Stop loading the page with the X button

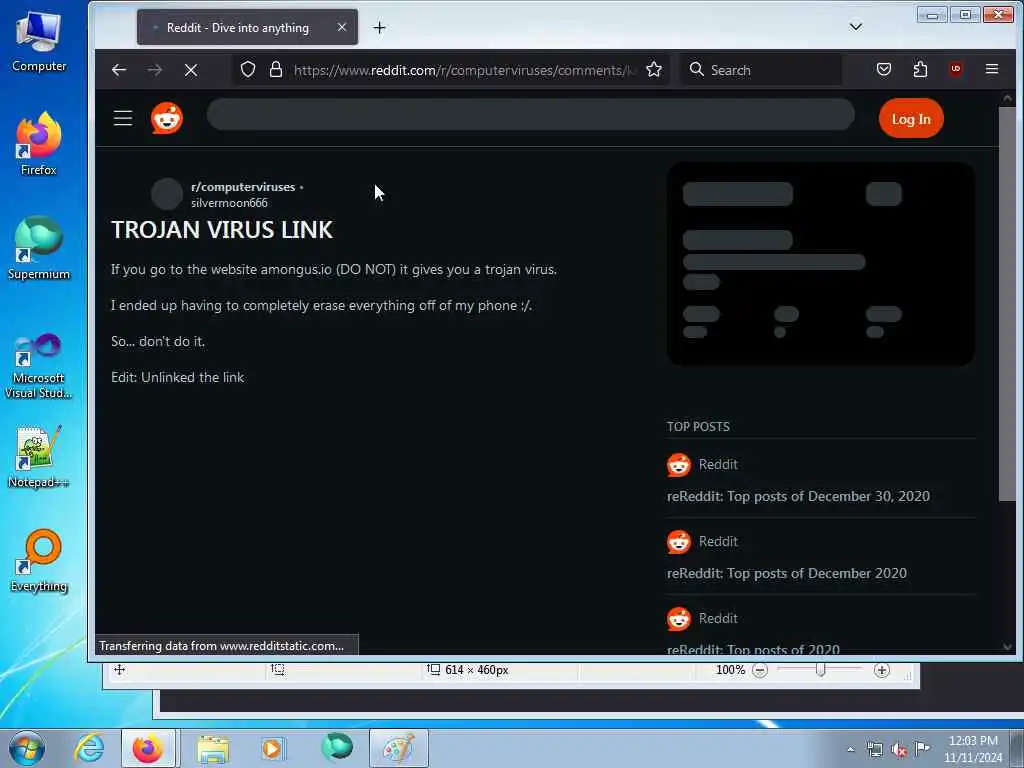tap(191, 70)
